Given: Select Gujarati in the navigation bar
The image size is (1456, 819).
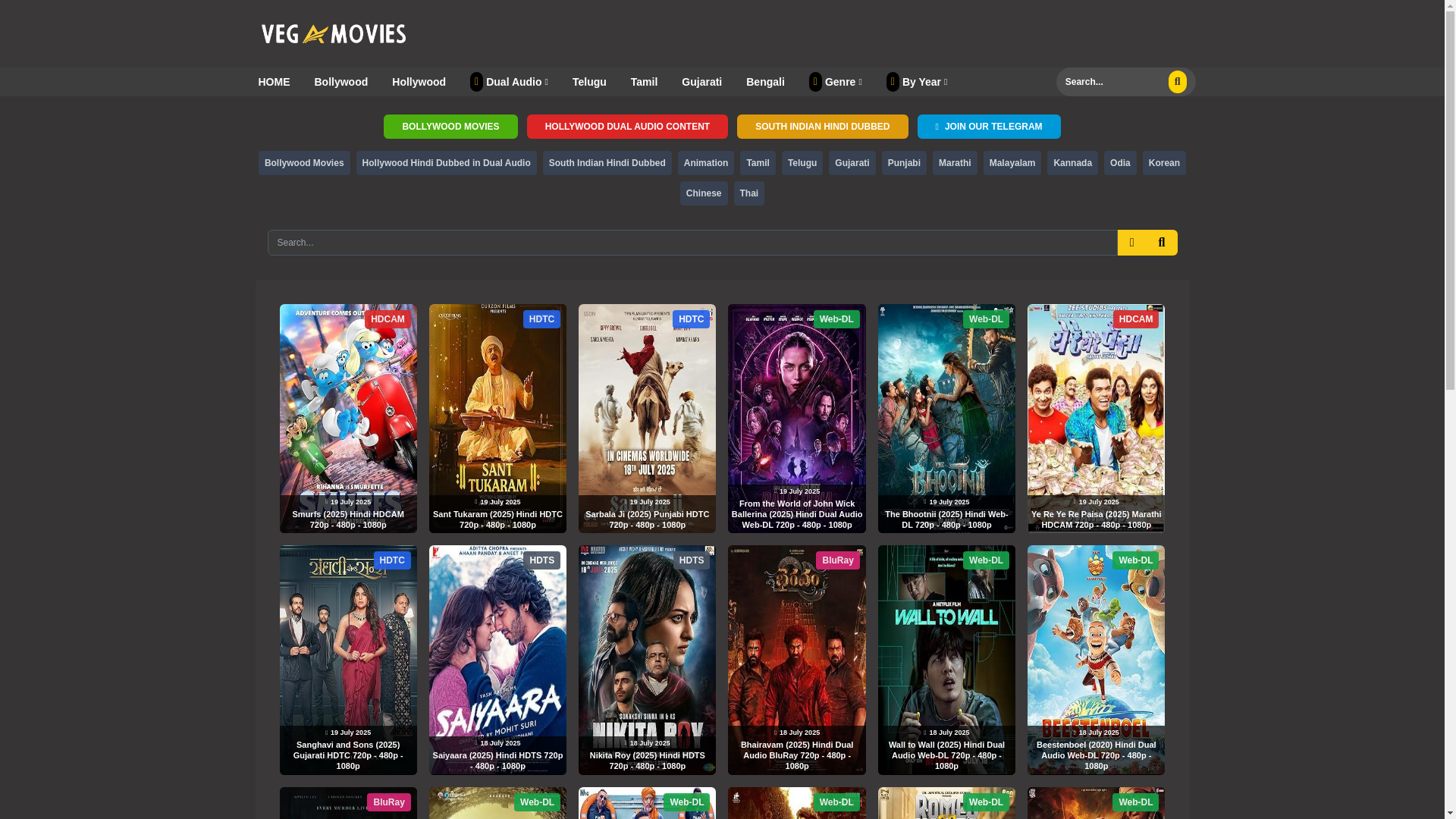Looking at the screenshot, I should click(x=701, y=82).
